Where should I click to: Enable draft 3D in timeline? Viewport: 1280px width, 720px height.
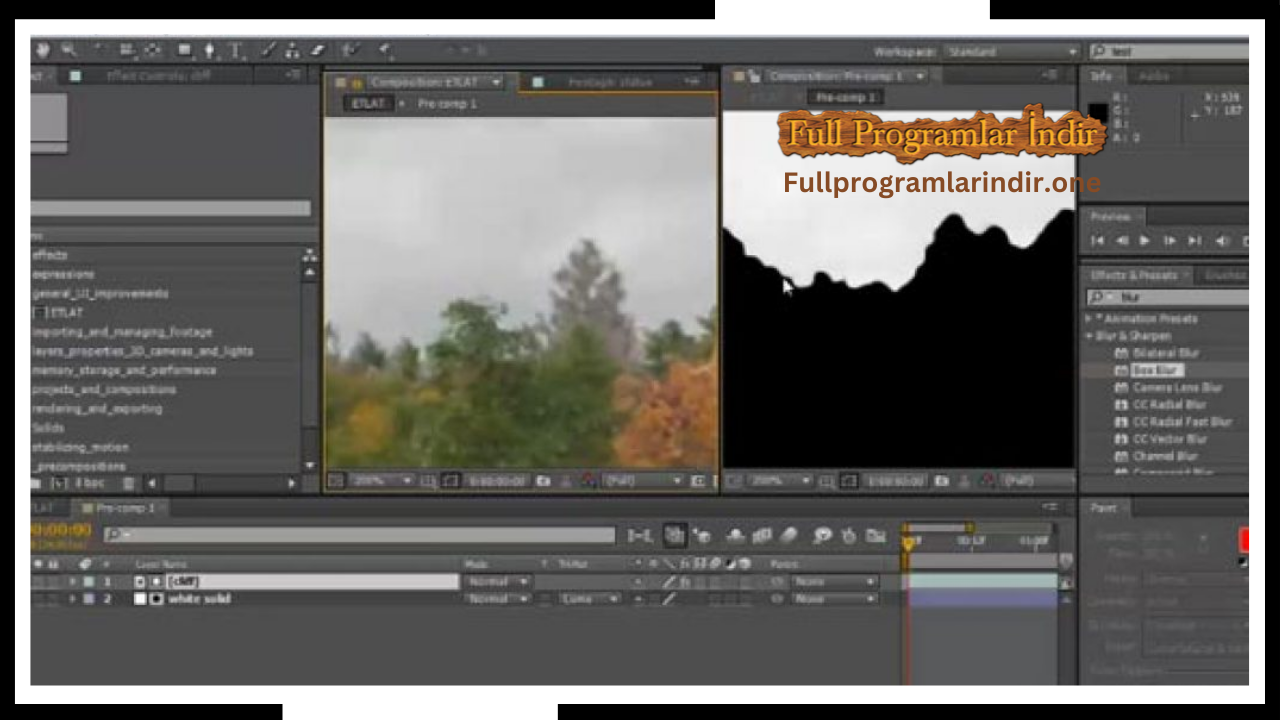coord(702,537)
